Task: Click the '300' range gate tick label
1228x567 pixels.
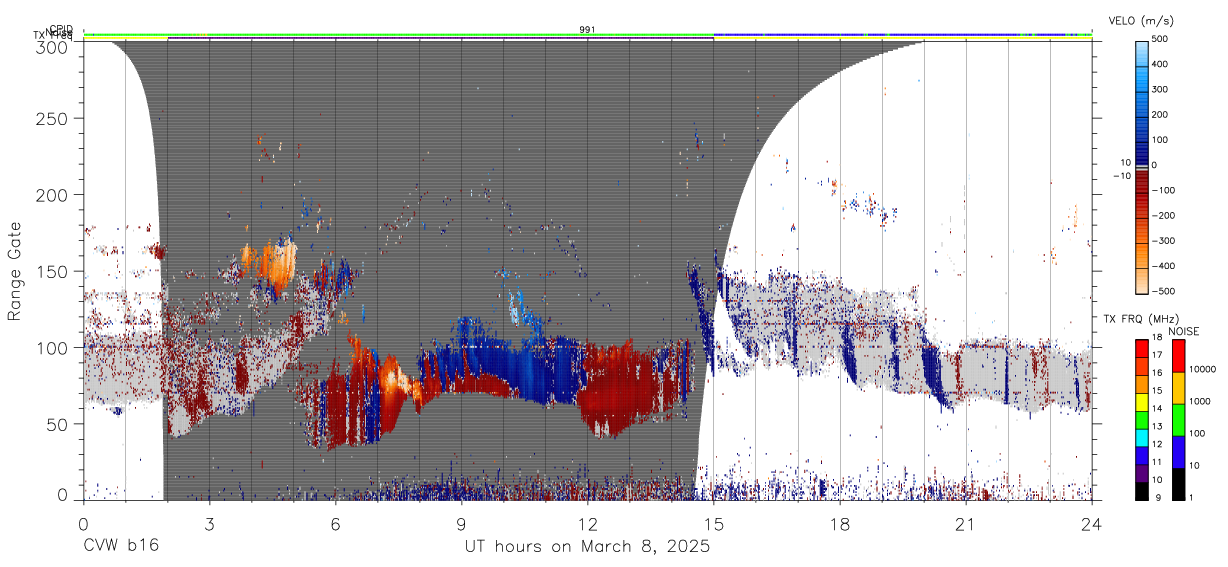Action: (x=54, y=47)
